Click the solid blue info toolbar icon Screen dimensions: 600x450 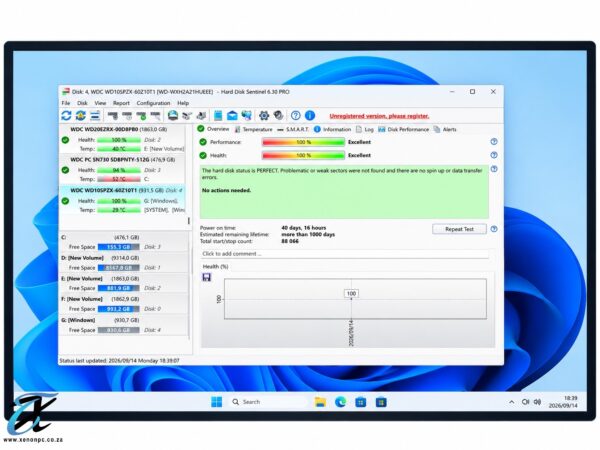[x=310, y=115]
